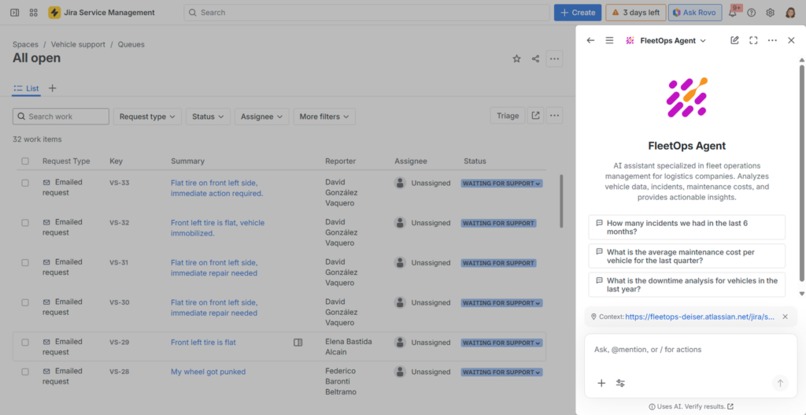Click the chat panel vertical scrollbar

[801, 173]
